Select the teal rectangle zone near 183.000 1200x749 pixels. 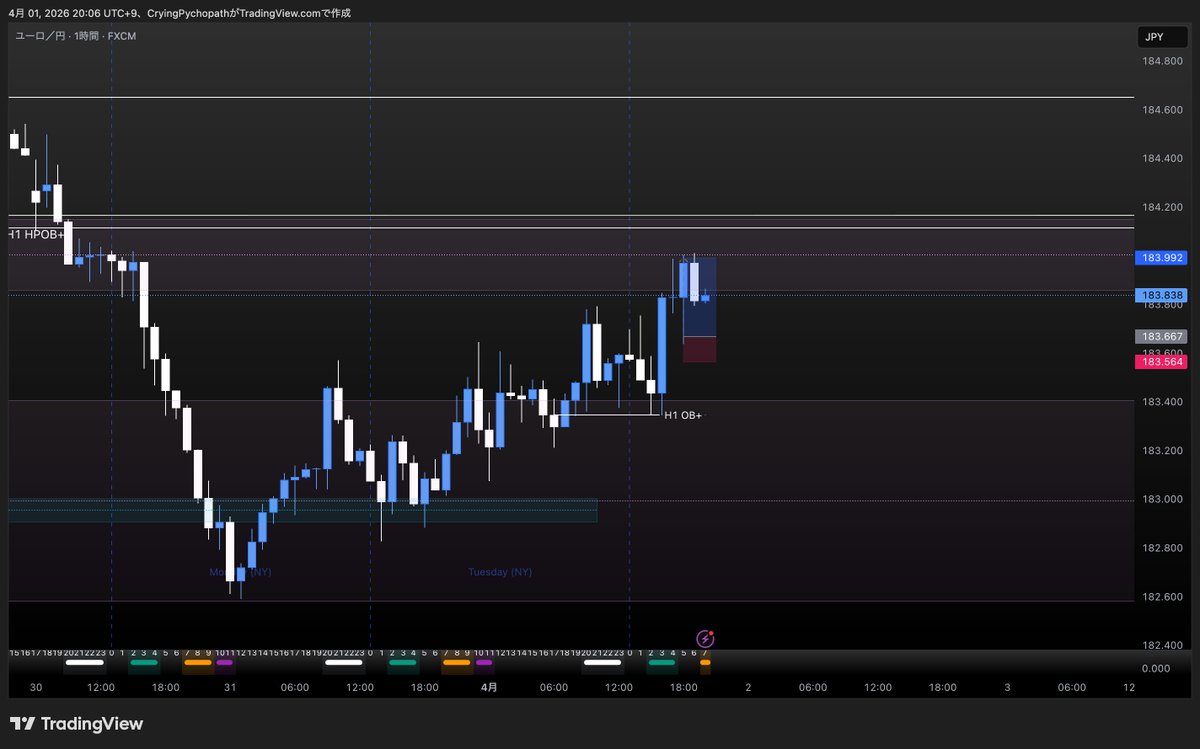pos(303,510)
